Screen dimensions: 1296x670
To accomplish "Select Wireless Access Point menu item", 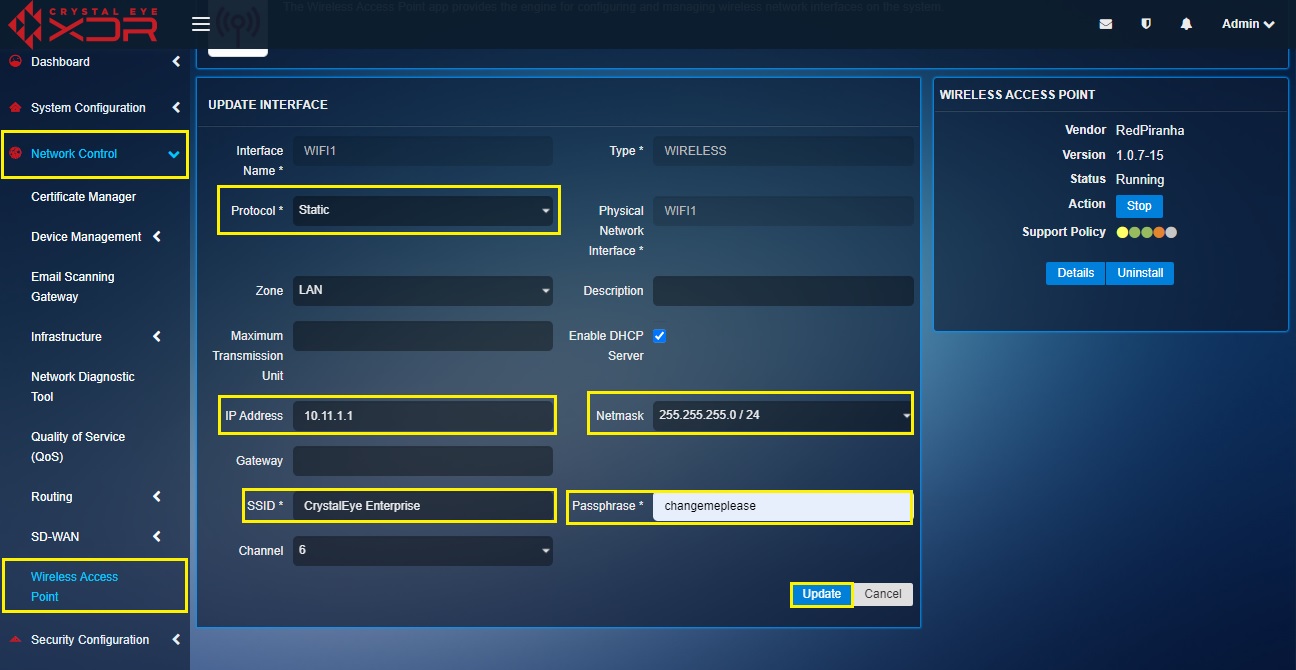I will (x=74, y=587).
